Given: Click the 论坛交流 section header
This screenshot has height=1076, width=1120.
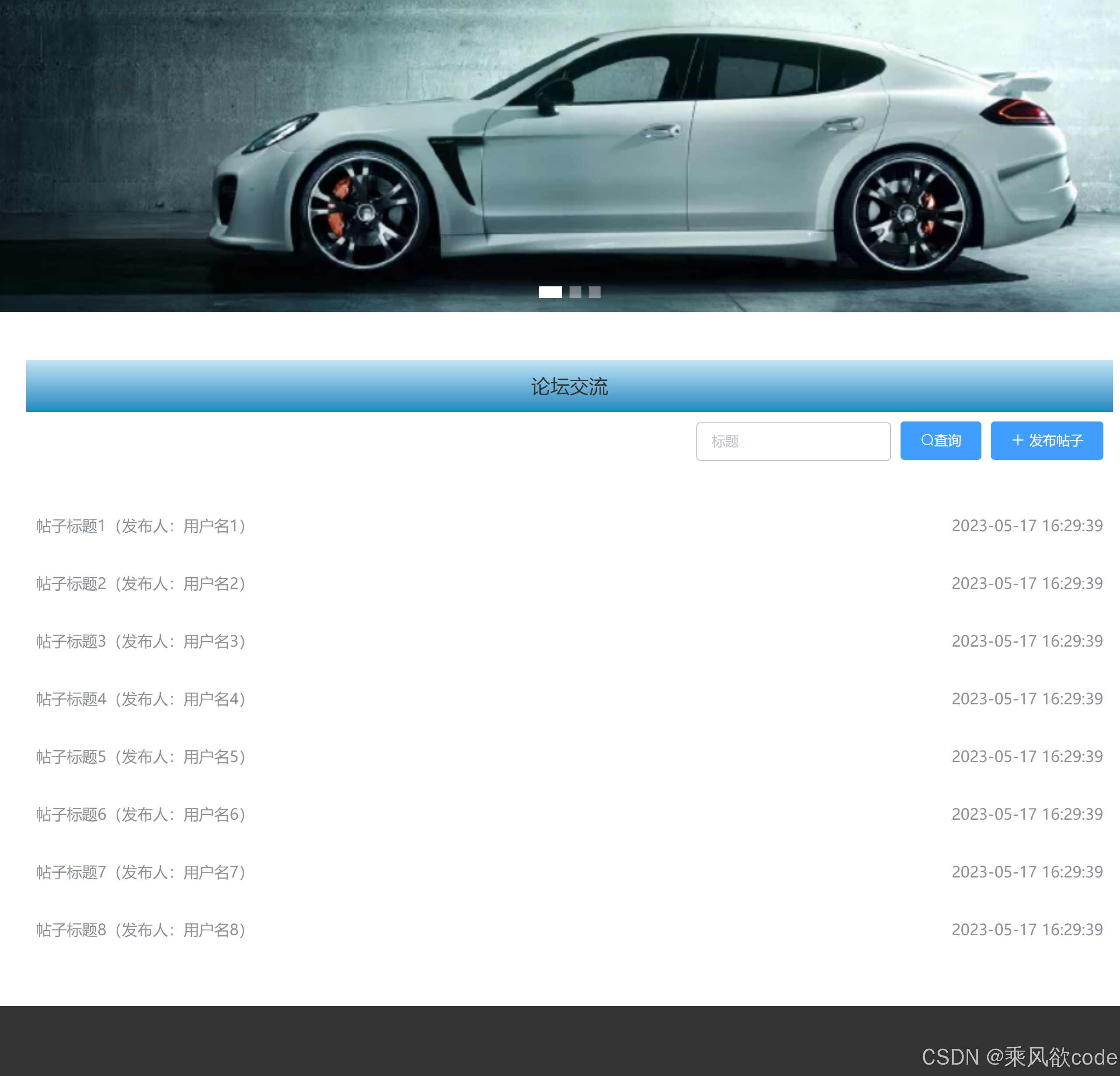Looking at the screenshot, I should pyautogui.click(x=569, y=387).
